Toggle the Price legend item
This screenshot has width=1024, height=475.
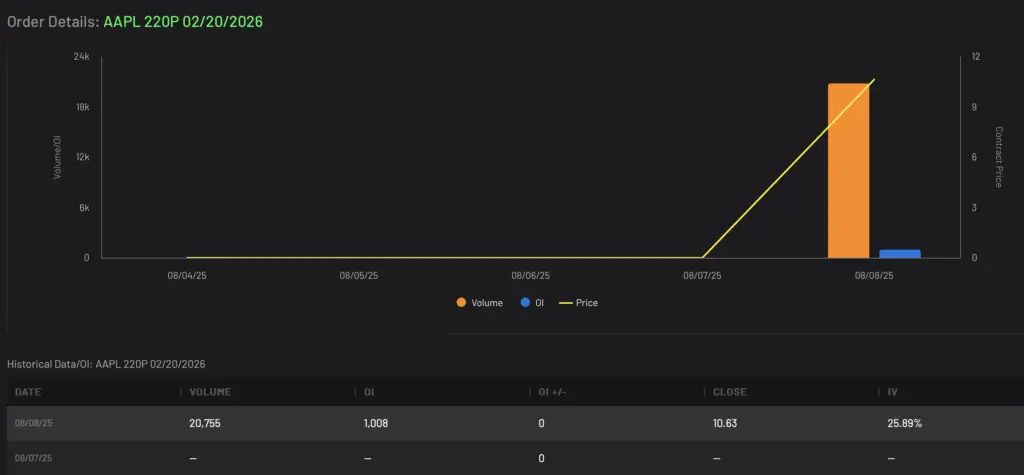pyautogui.click(x=578, y=303)
